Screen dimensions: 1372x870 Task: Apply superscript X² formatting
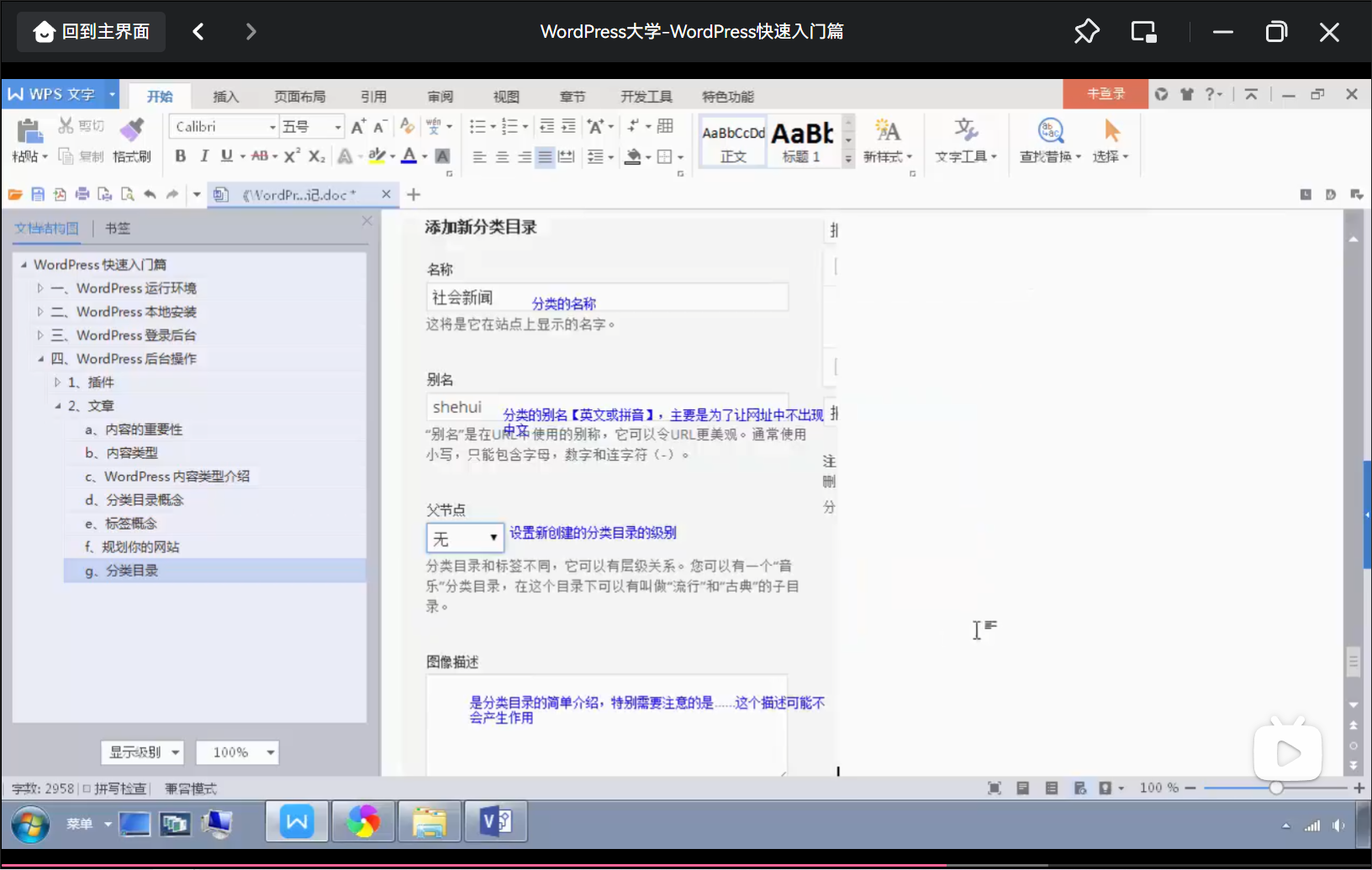[x=292, y=156]
